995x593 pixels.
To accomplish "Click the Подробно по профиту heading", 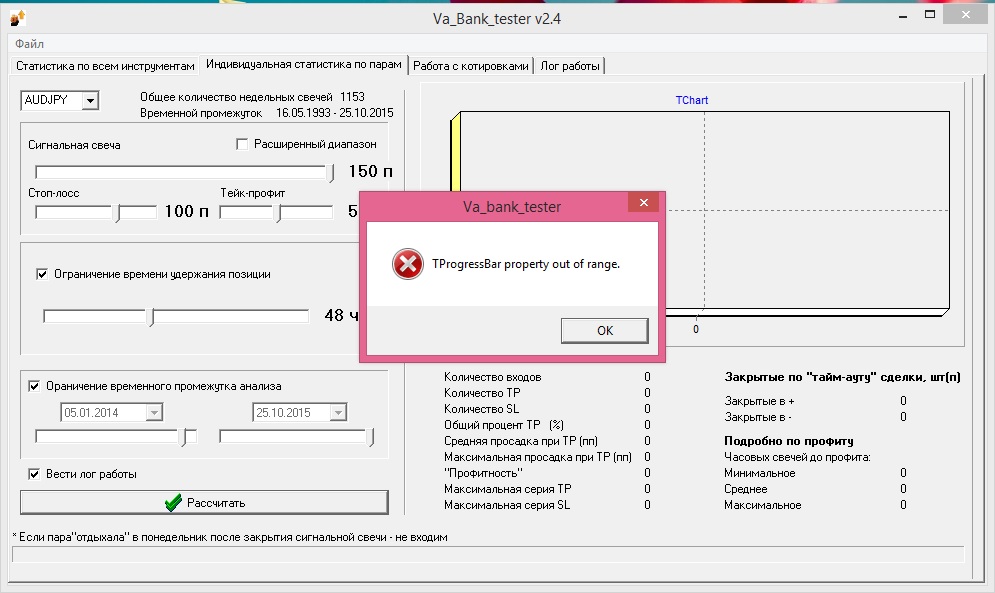I will [x=789, y=441].
